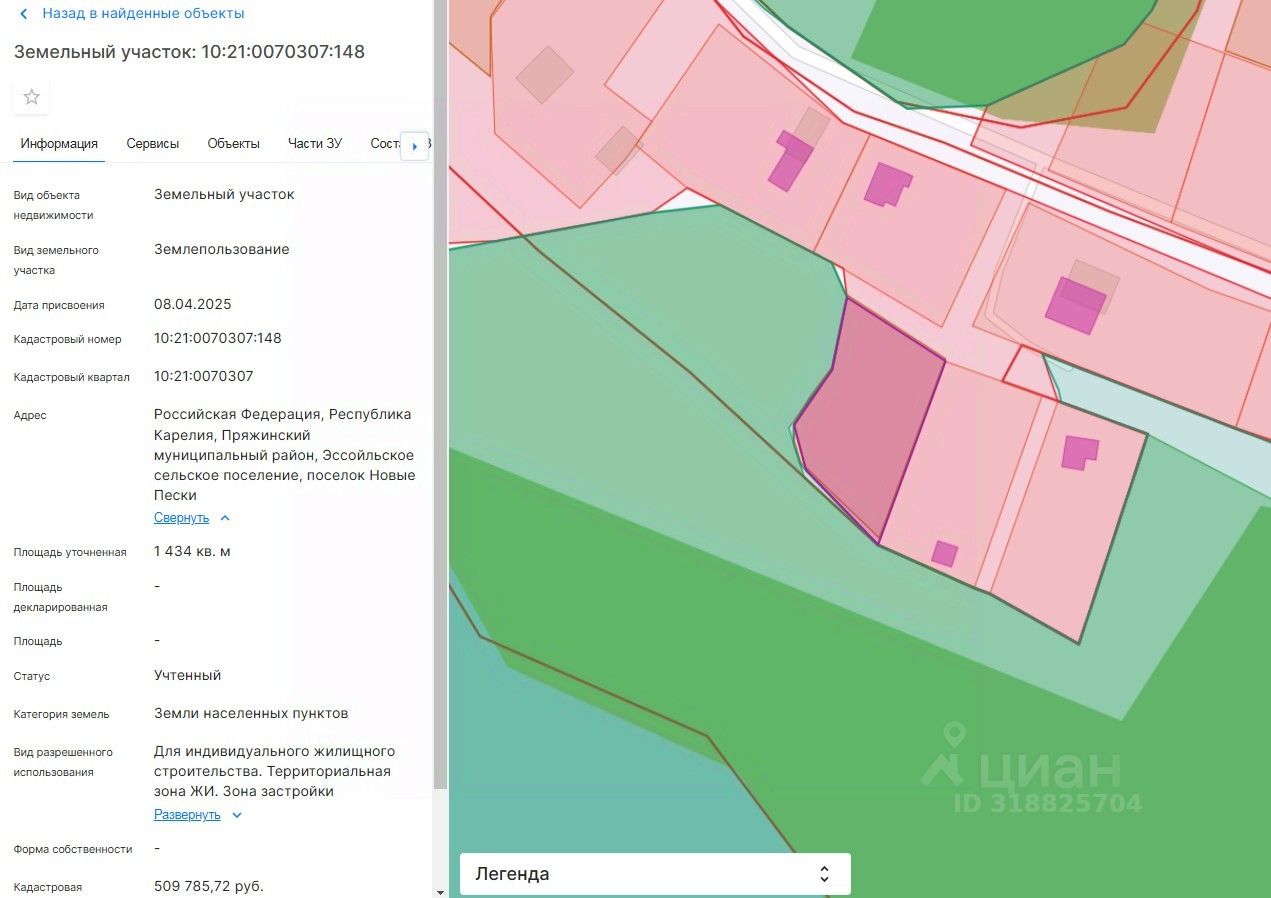The width and height of the screenshot is (1271, 898).
Task: Open the Объекты tab
Action: click(234, 144)
